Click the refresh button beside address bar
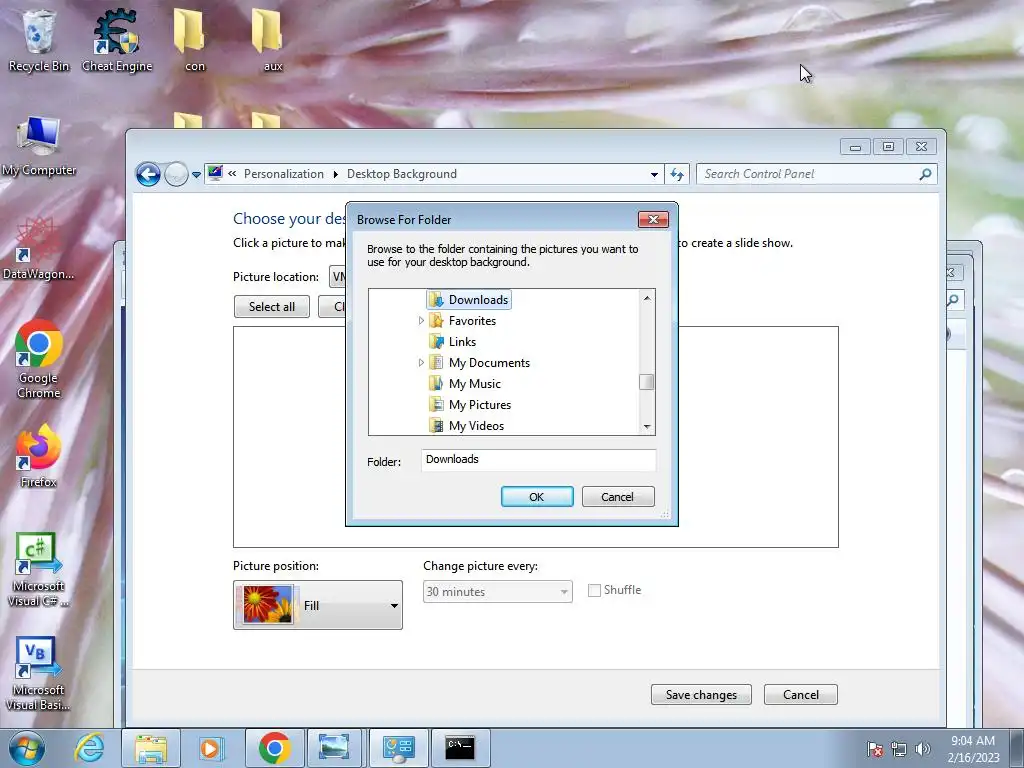 (x=677, y=174)
